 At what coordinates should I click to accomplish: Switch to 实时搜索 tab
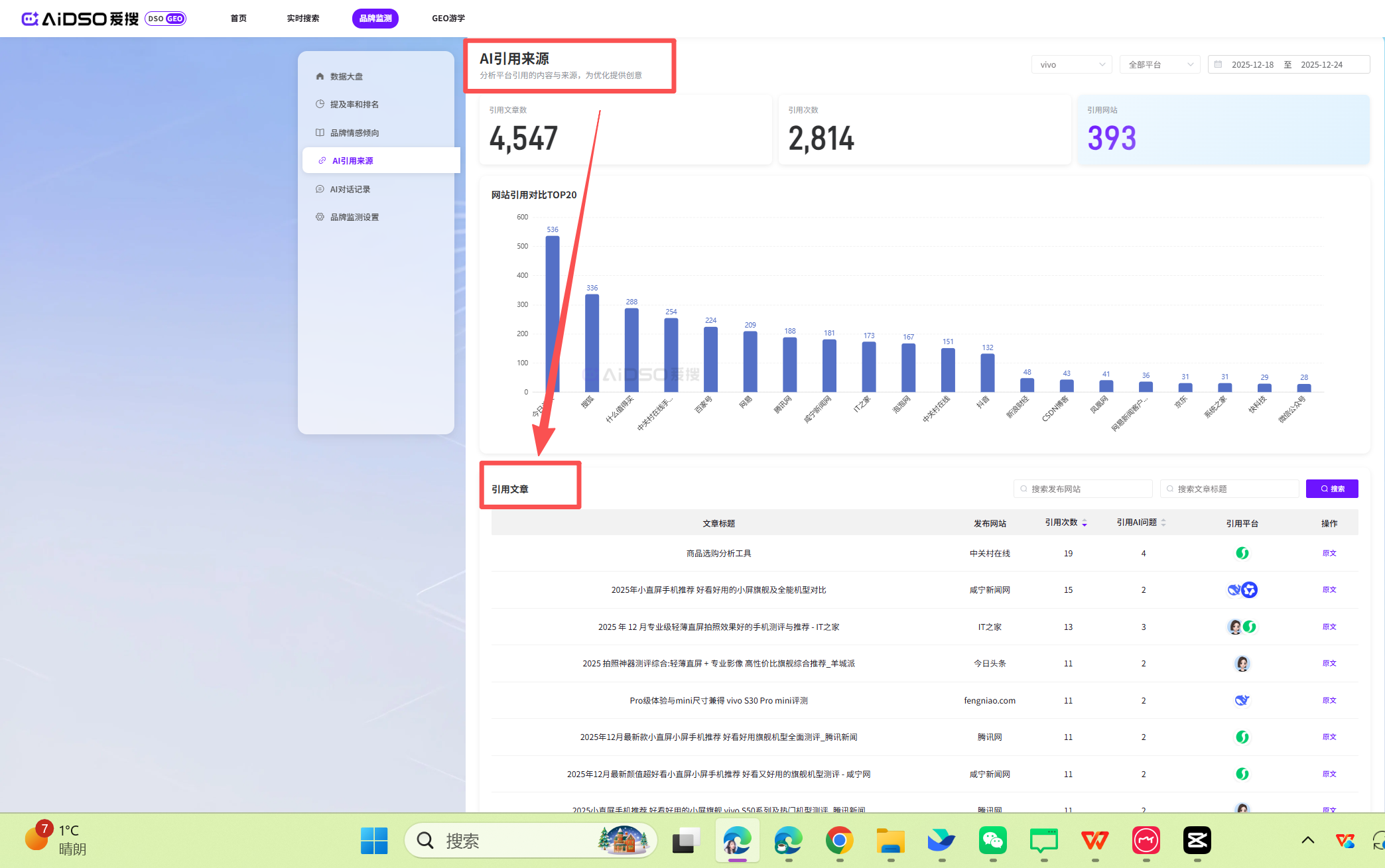[302, 19]
